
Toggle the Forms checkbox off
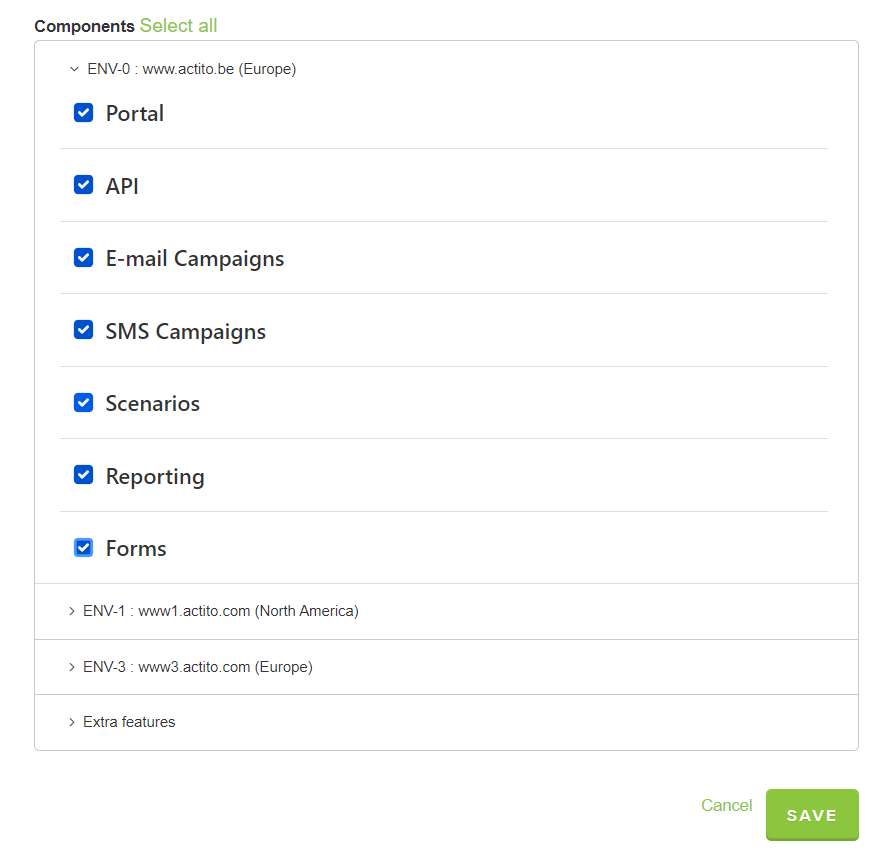83,547
